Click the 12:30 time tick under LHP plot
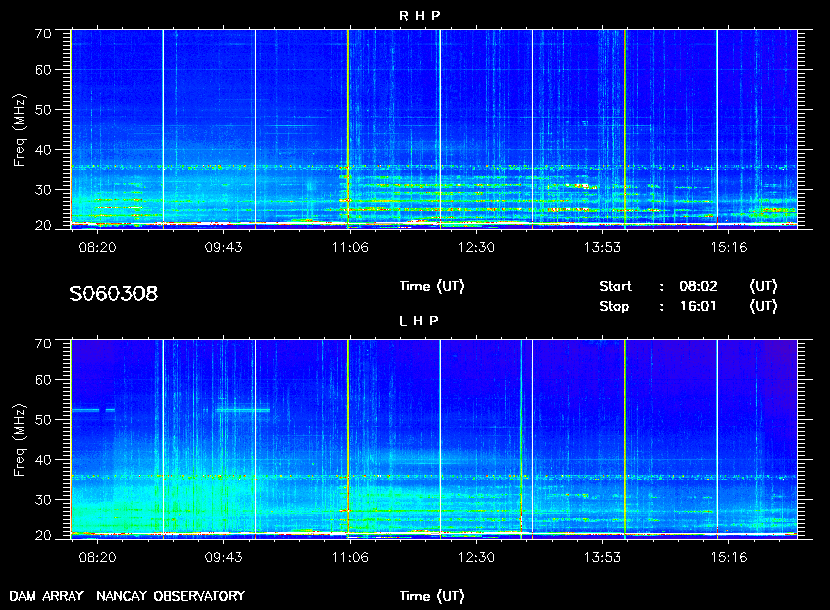This screenshot has height=610, width=830. pyautogui.click(x=476, y=557)
